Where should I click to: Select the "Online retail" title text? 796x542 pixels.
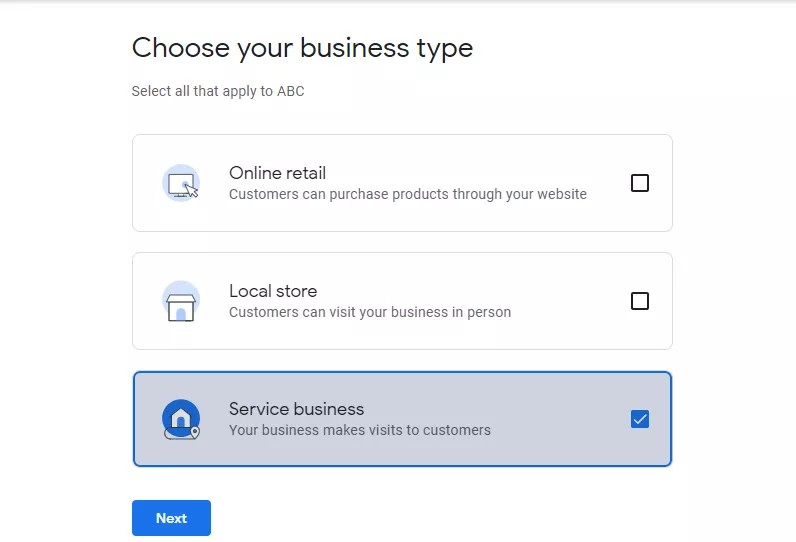[277, 173]
